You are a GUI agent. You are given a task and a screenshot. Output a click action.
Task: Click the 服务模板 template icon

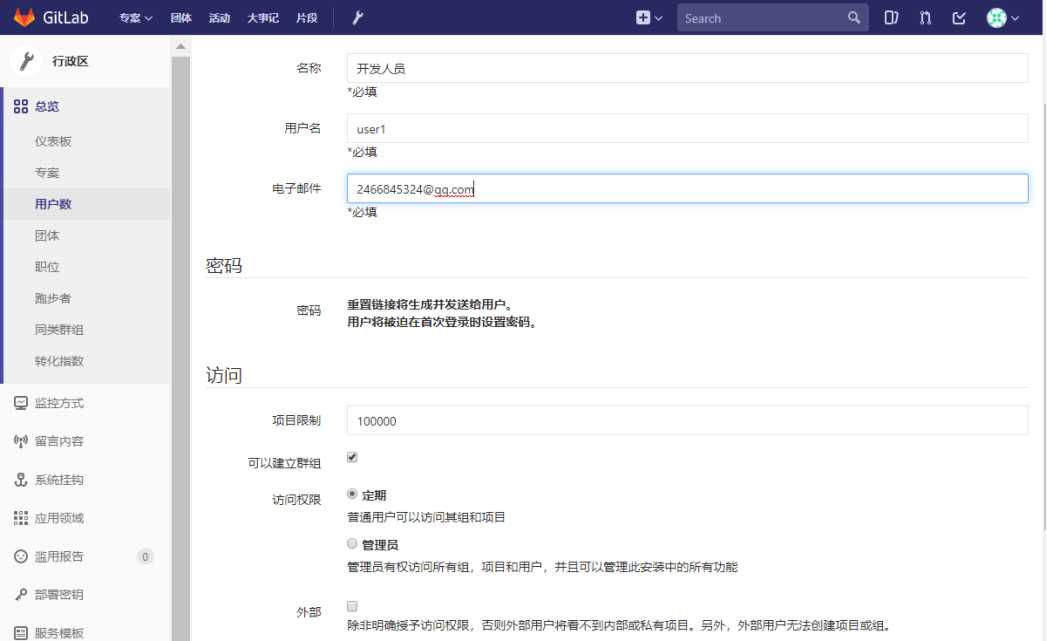(21, 632)
